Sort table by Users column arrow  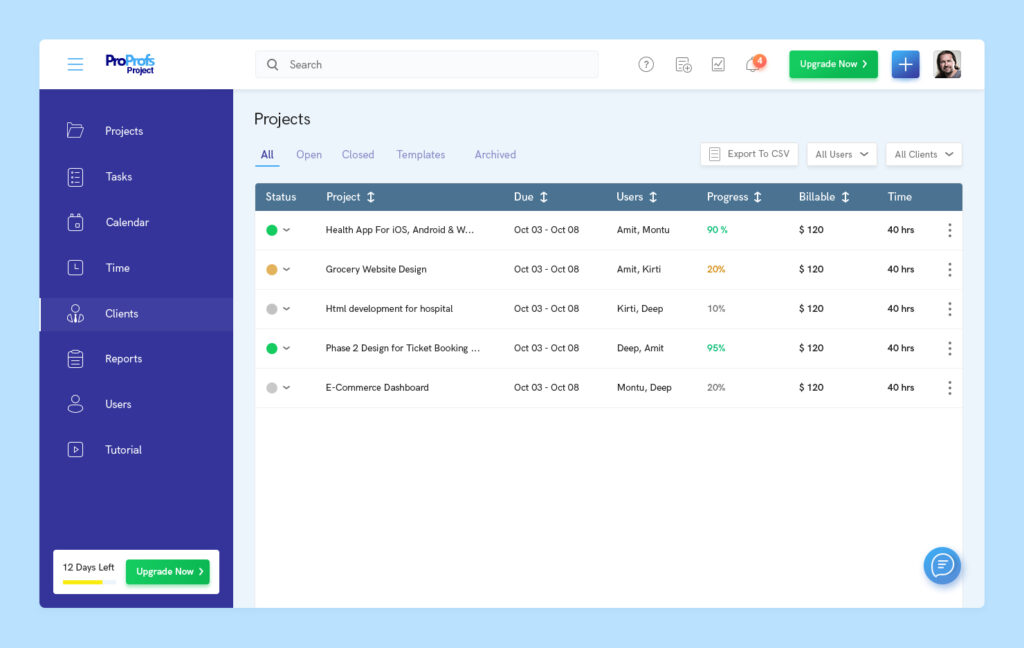[x=652, y=197]
